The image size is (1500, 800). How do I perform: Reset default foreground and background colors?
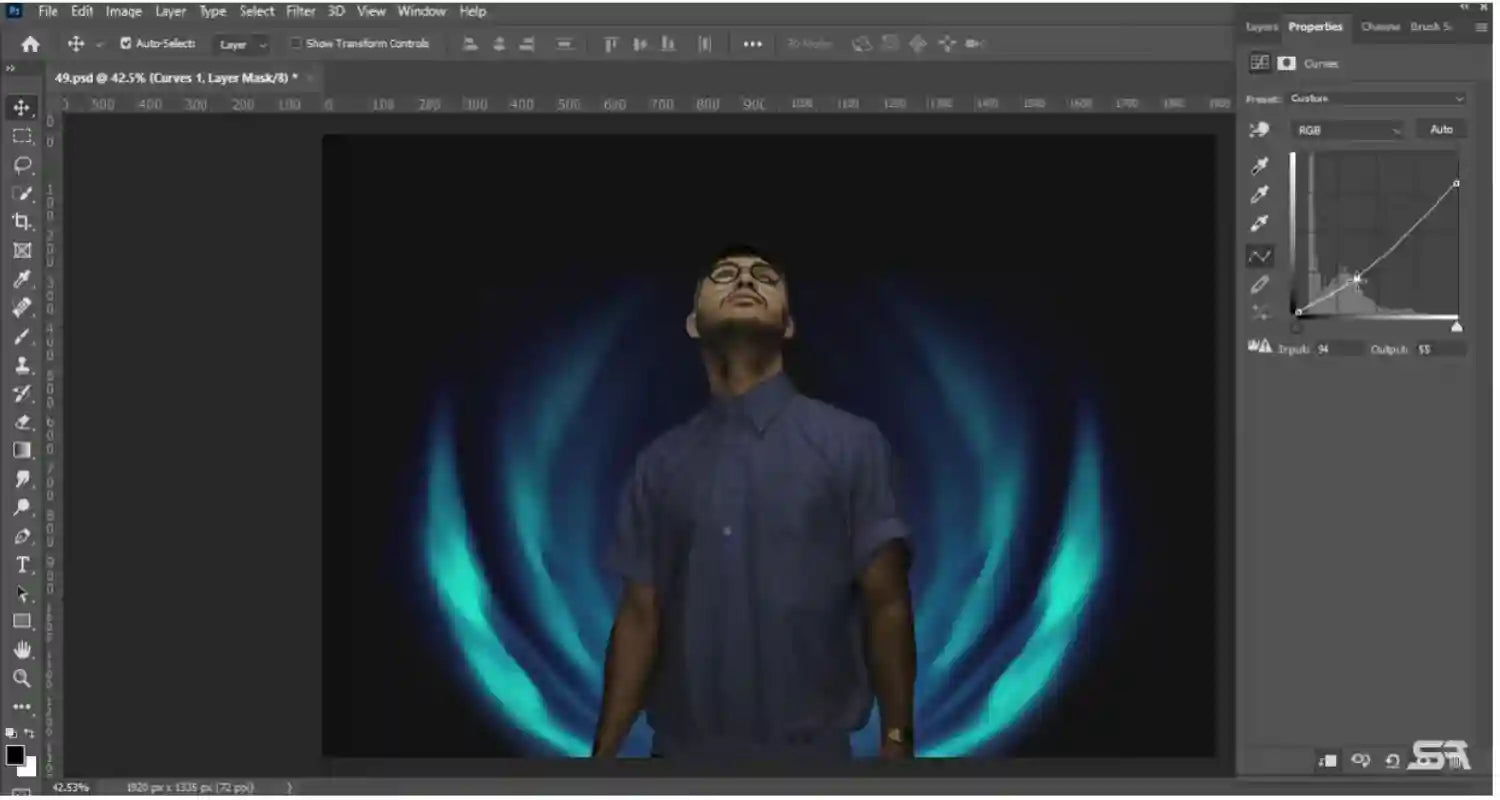(11, 733)
